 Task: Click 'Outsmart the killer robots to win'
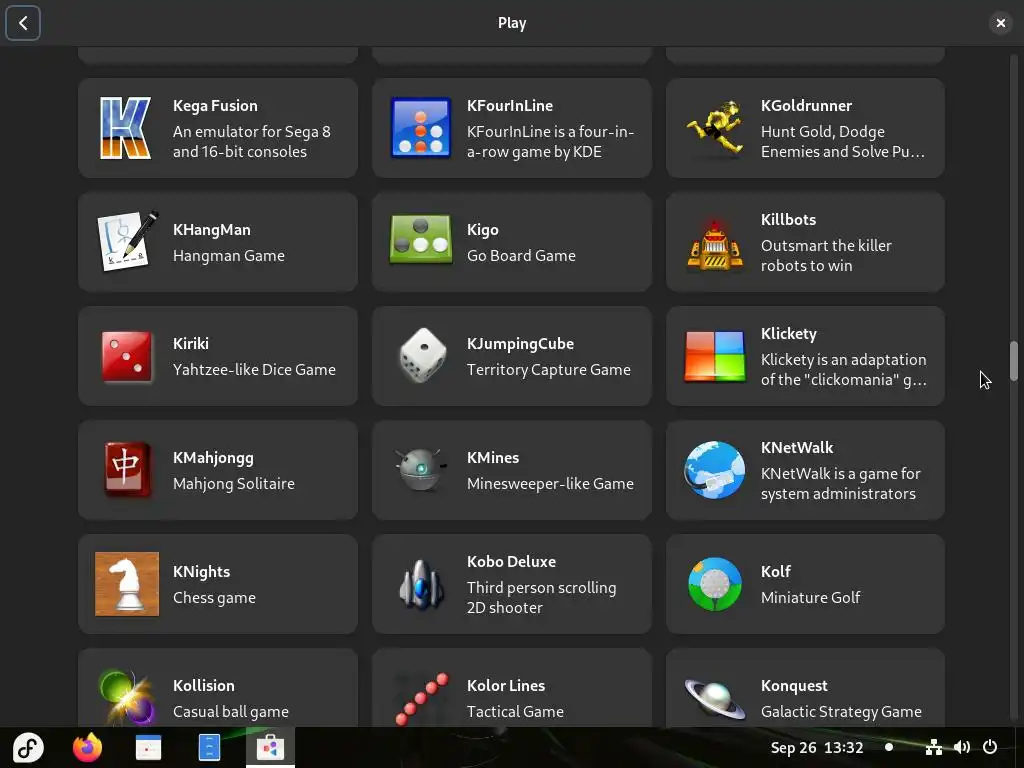tap(826, 255)
